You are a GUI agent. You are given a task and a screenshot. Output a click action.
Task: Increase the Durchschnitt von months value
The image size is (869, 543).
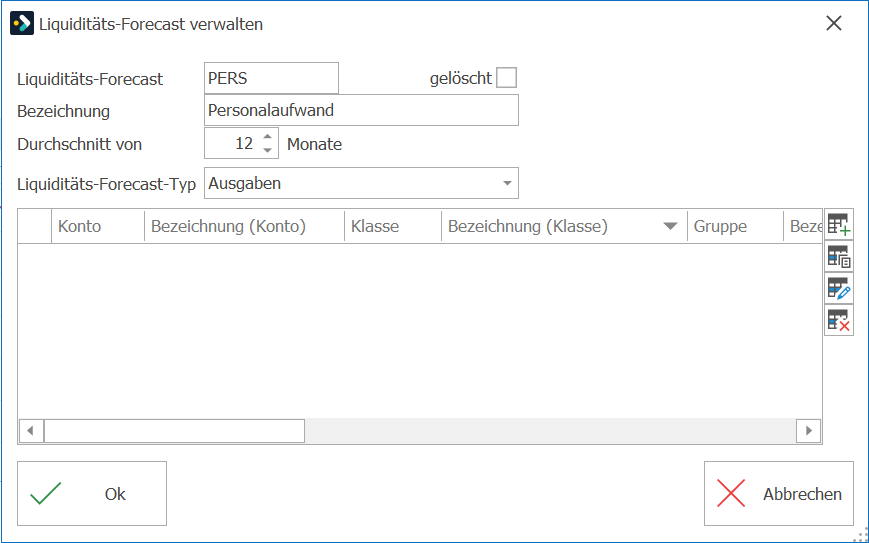click(268, 136)
